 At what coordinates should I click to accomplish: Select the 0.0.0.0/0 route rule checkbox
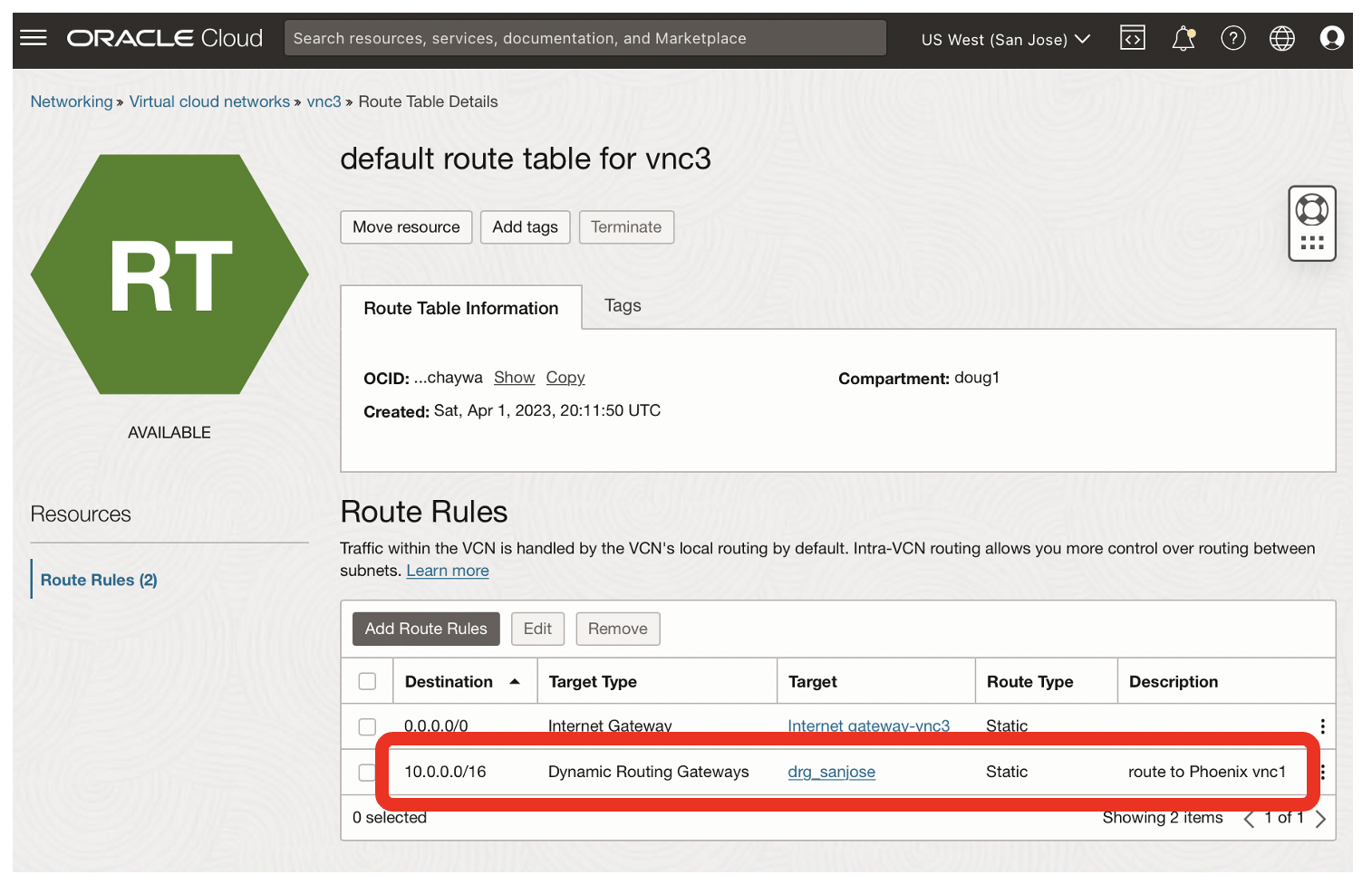pos(367,726)
